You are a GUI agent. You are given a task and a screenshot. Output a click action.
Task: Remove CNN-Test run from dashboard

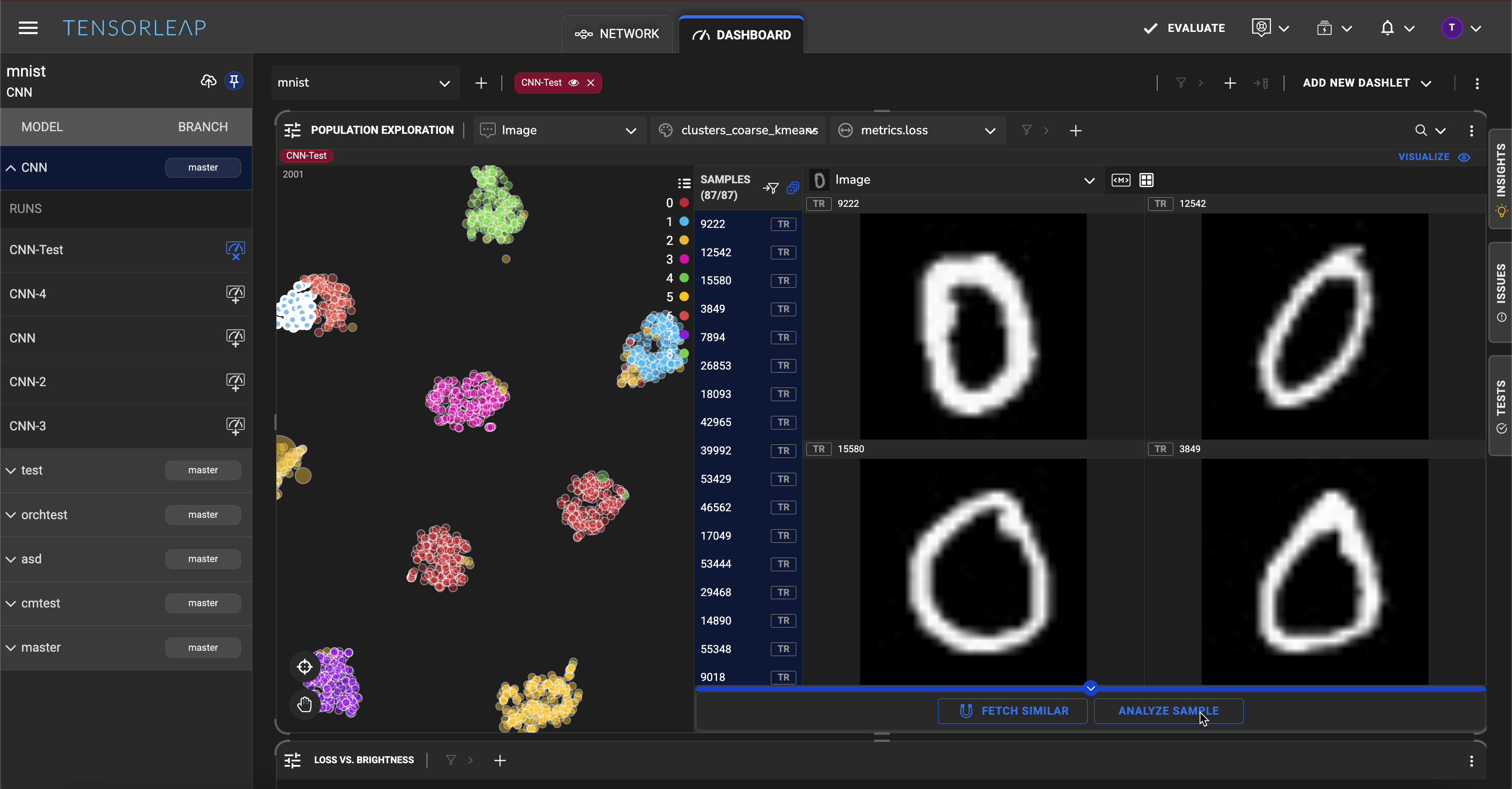click(235, 250)
